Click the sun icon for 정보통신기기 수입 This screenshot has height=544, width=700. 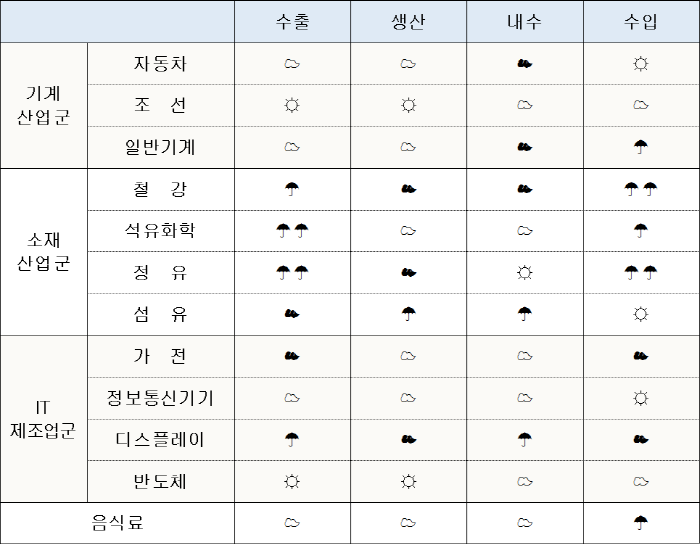click(x=641, y=398)
